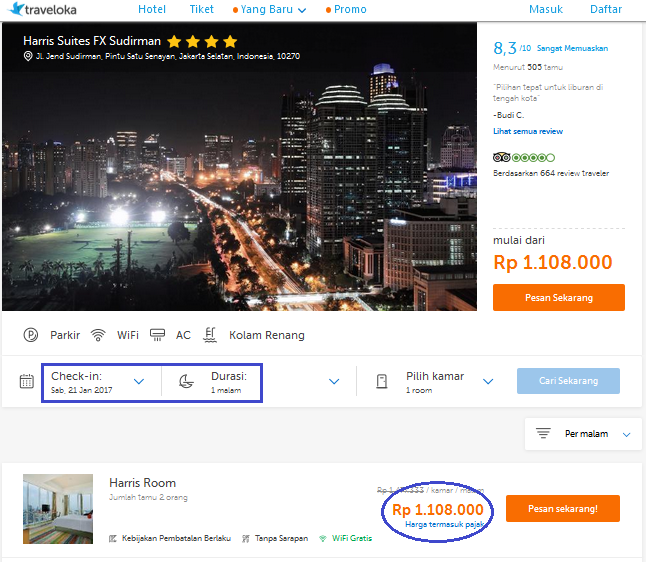Click the WiFi Gratis label
Image resolution: width=646 pixels, height=562 pixels.
(x=352, y=539)
